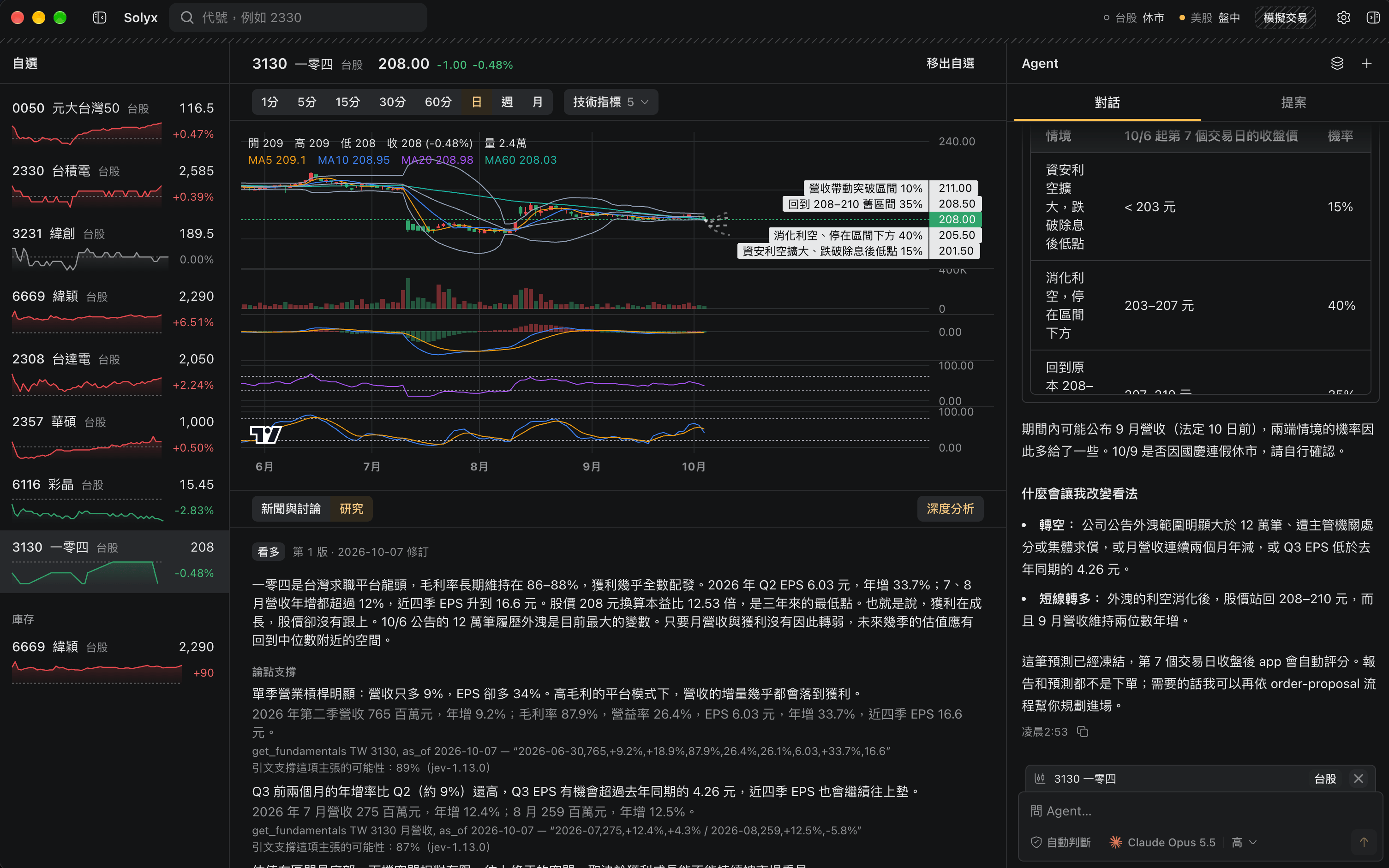The image size is (1389, 868).
Task: Select the 60分 timeframe
Action: [x=438, y=102]
